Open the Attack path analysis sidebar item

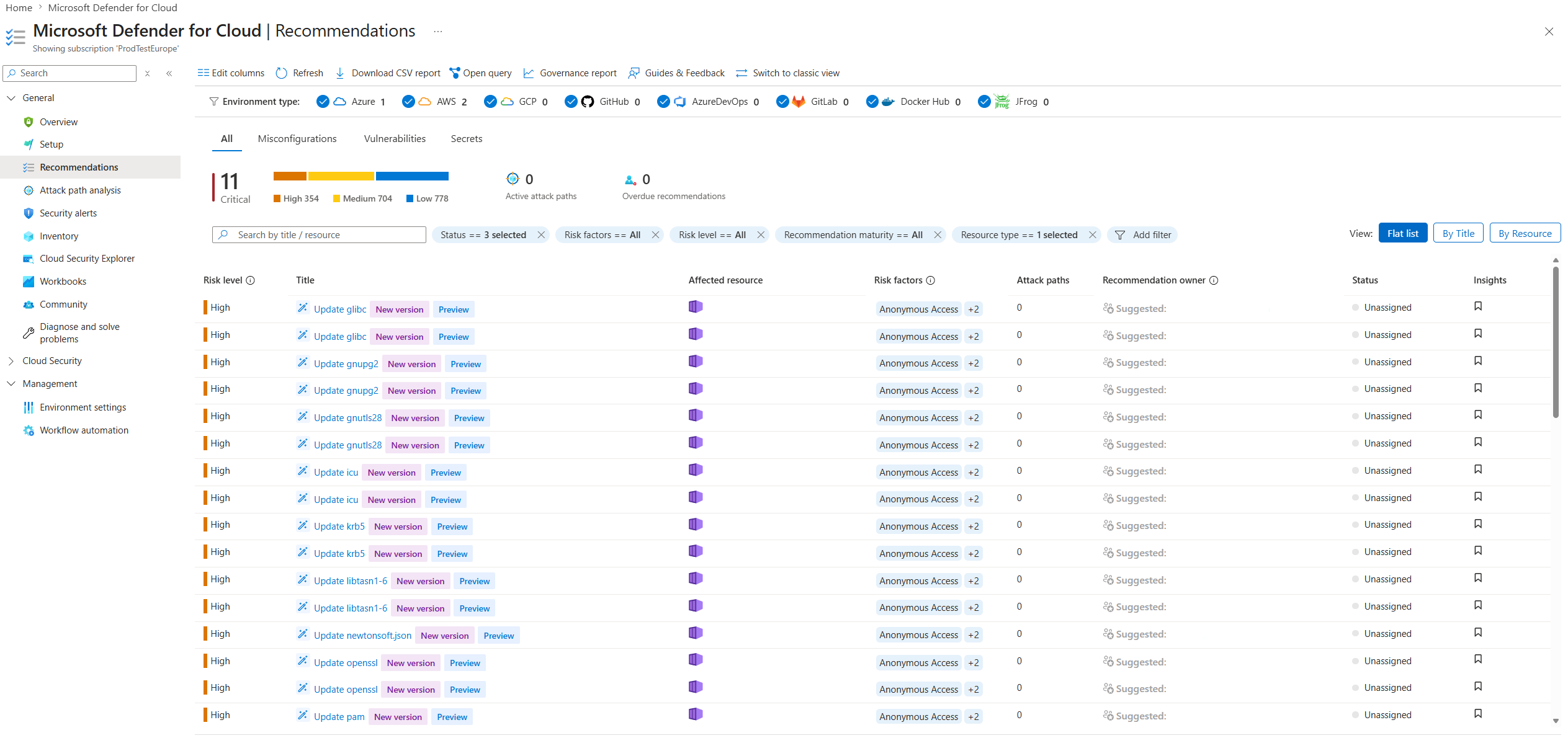pos(80,190)
